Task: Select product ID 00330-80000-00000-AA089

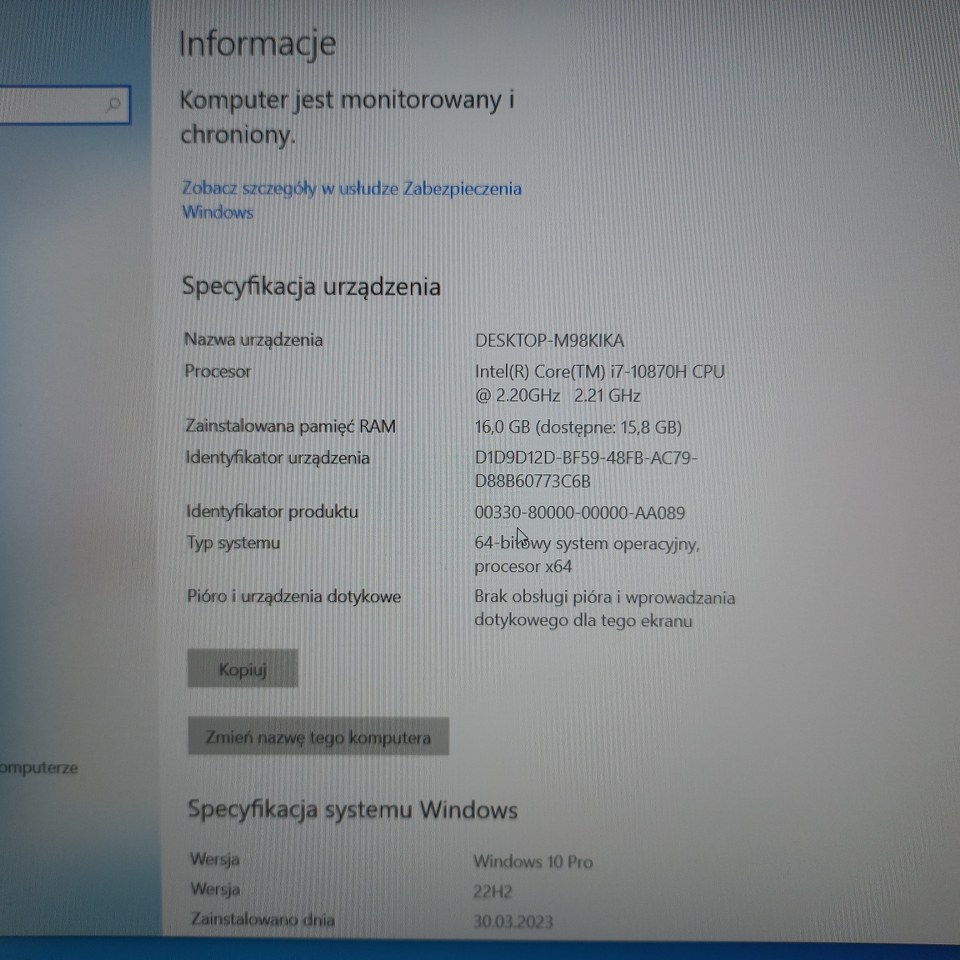Action: click(580, 512)
